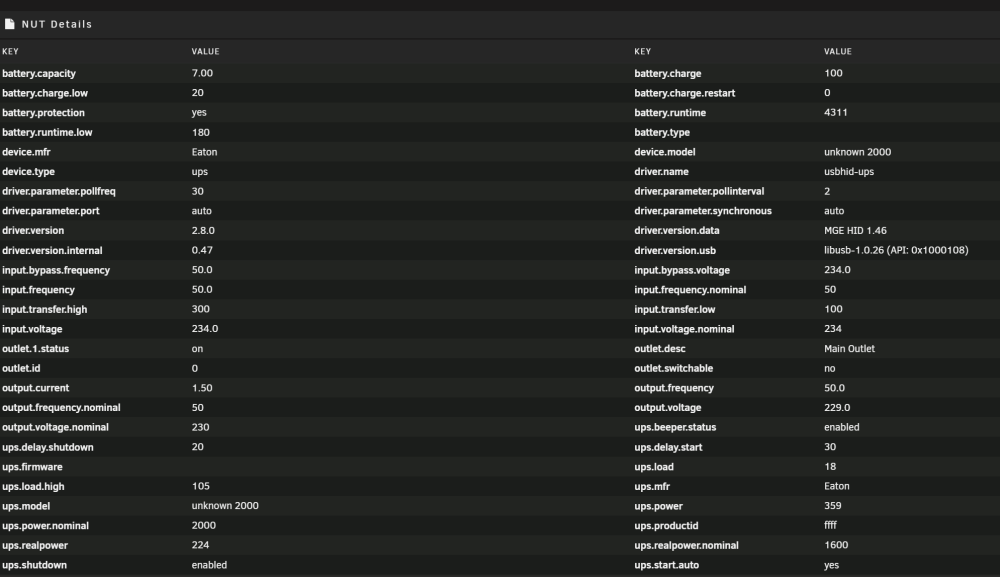Click the ups.shutdown enabled value
Screen dimensions: 1000x577
209,565
